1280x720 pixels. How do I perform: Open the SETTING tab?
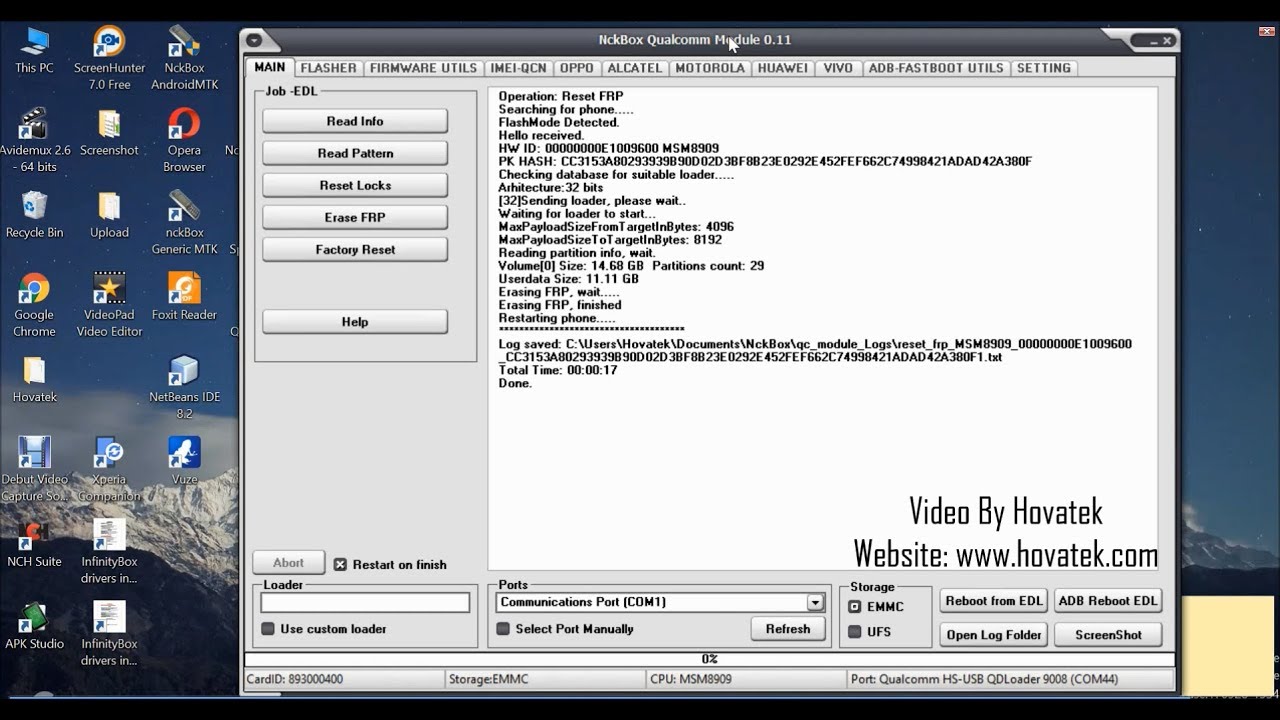point(1044,68)
